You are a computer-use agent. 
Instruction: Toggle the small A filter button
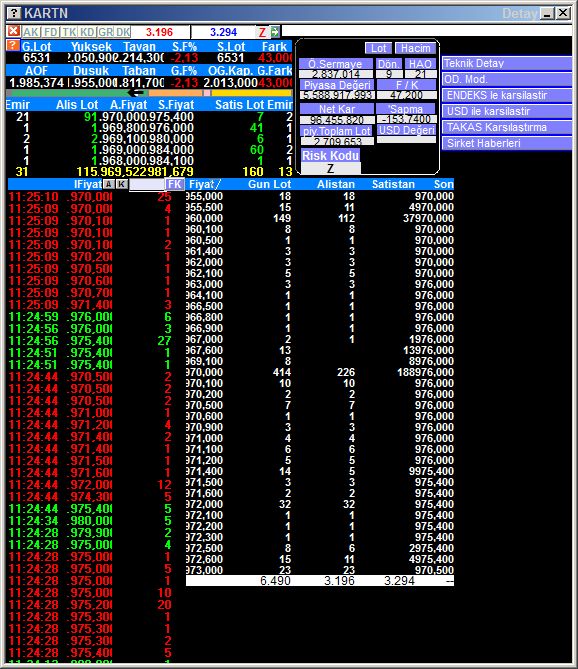click(109, 184)
